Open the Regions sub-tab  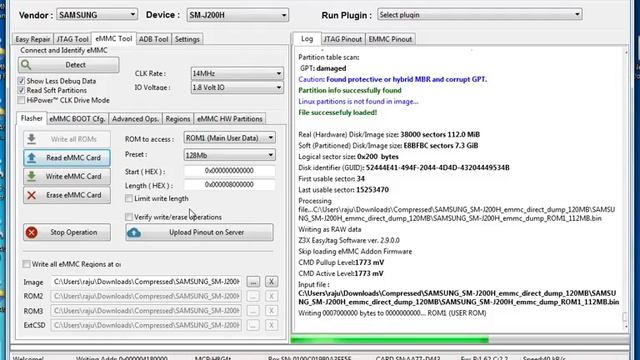coord(178,119)
